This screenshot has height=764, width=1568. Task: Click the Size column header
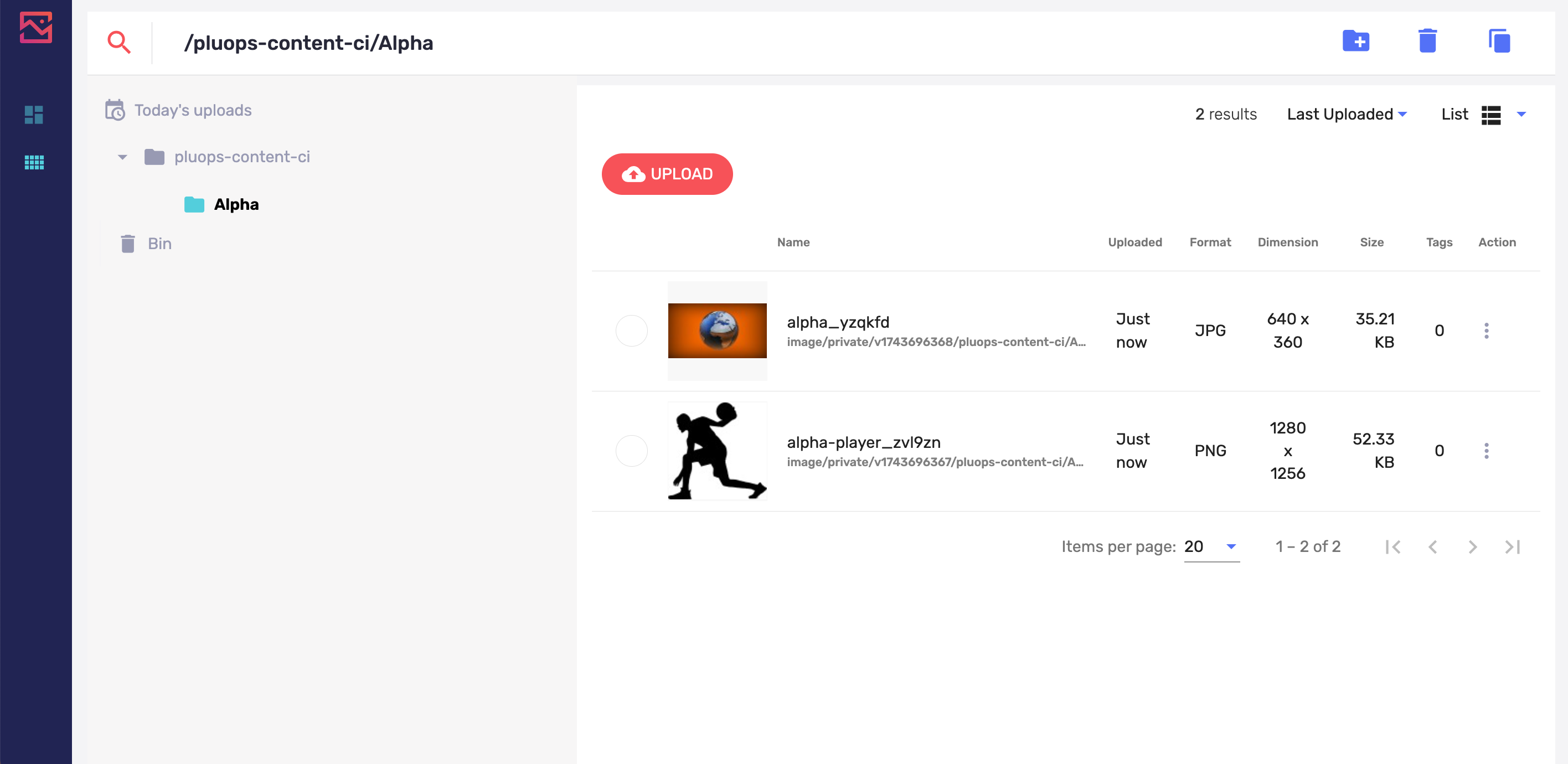(1371, 242)
